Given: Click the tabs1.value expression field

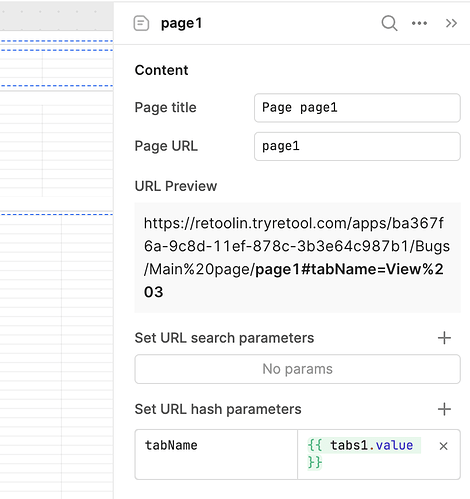Looking at the screenshot, I should coord(364,454).
